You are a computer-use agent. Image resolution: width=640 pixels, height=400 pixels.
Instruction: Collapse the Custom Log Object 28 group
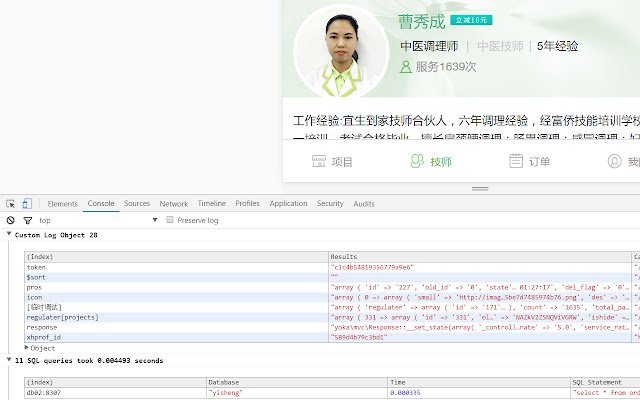point(8,235)
